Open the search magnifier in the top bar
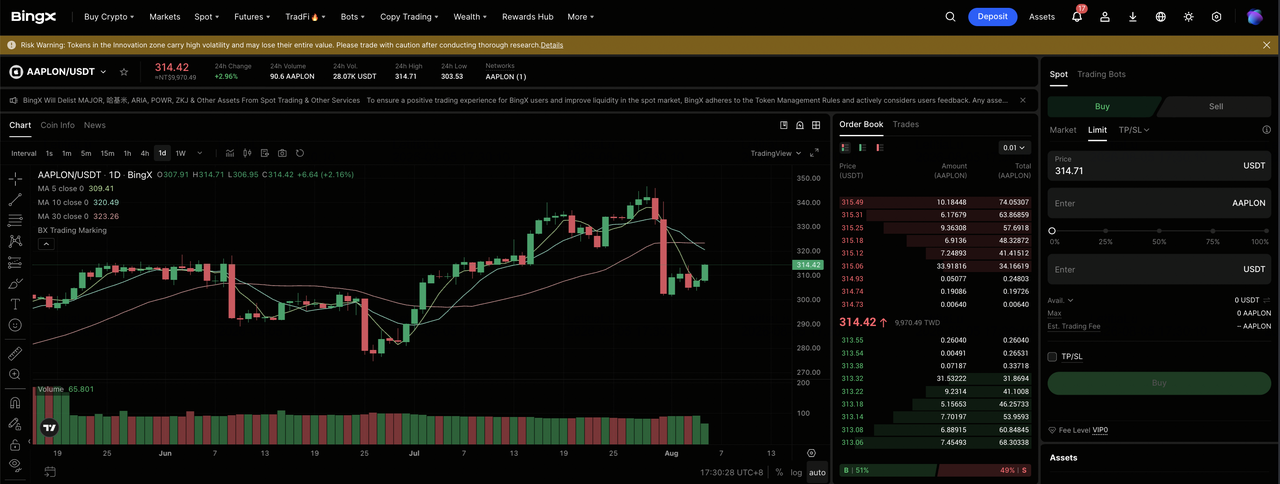 pyautogui.click(x=951, y=17)
